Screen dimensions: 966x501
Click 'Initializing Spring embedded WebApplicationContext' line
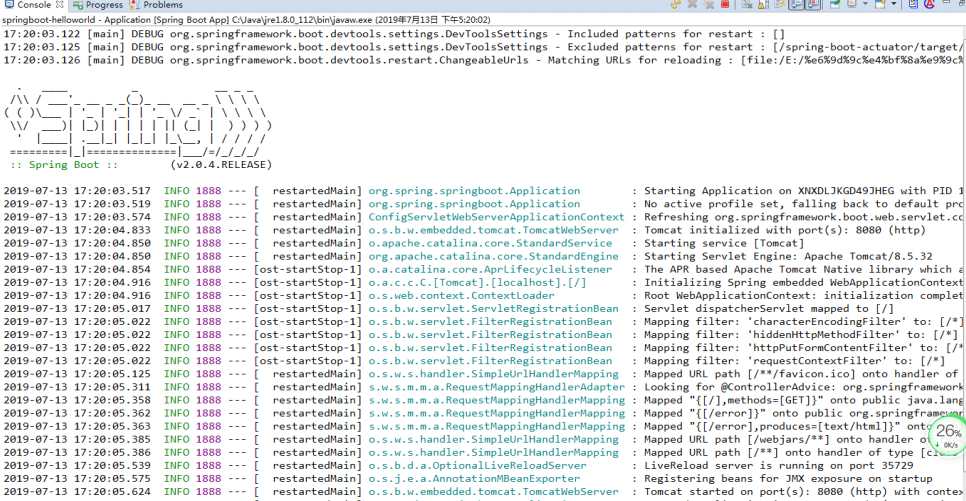pos(484,282)
